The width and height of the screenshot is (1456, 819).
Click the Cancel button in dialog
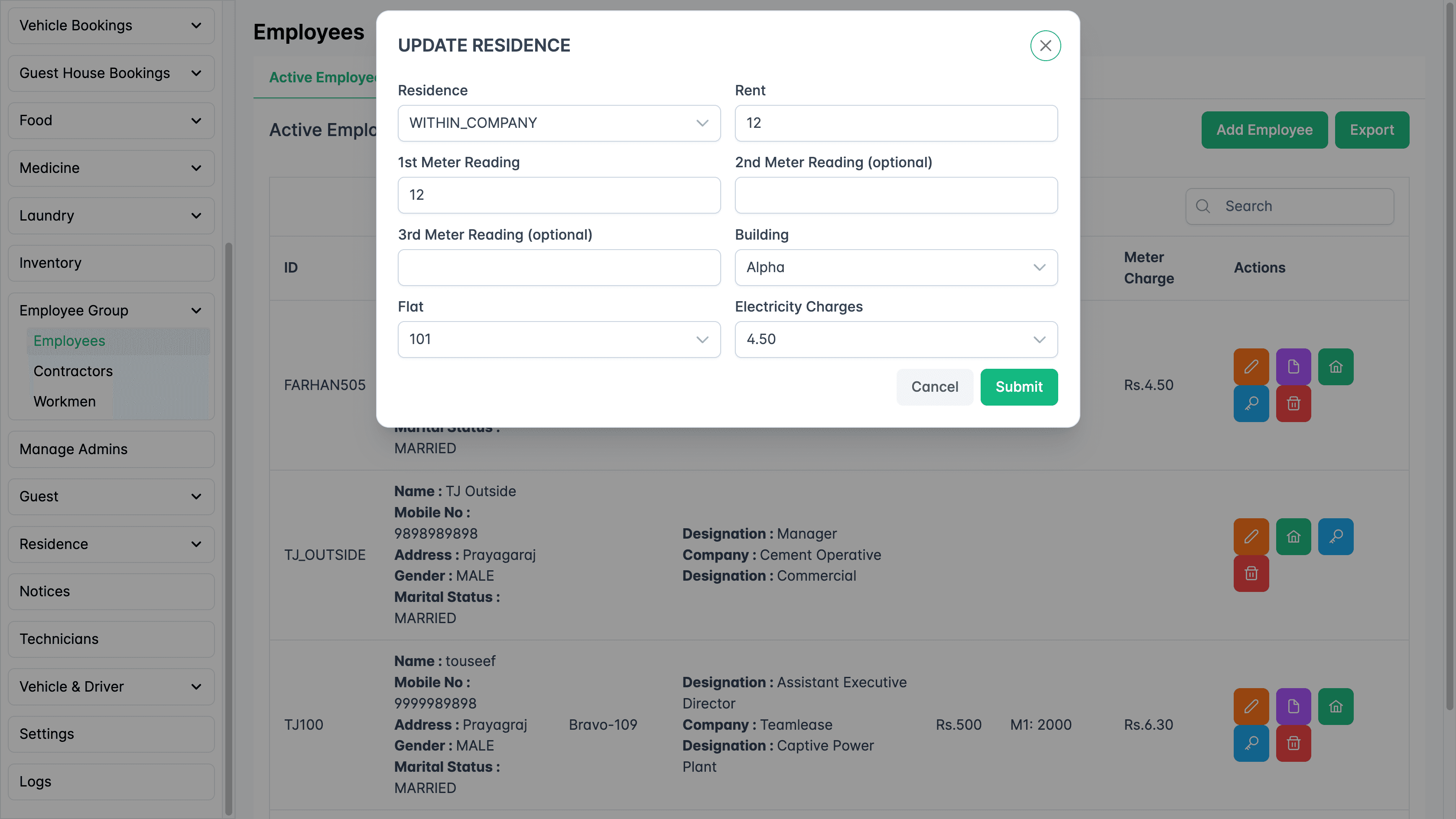(934, 387)
